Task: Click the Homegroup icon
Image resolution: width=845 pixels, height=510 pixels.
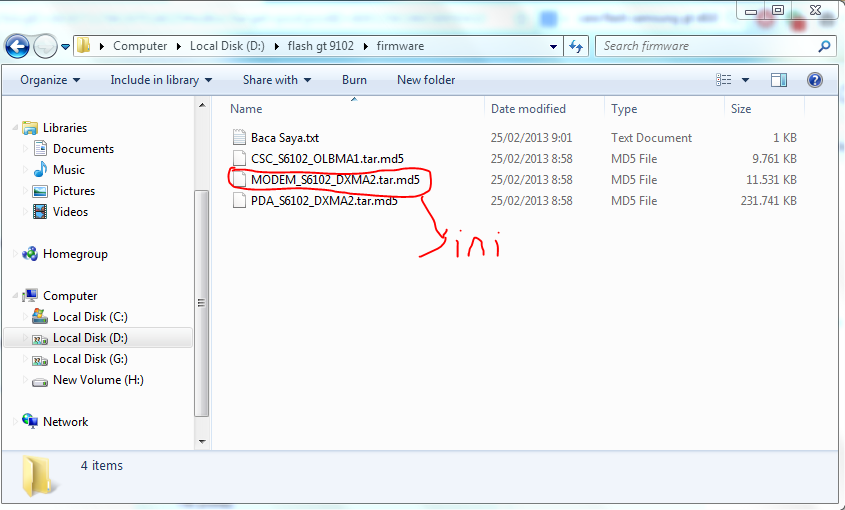Action: [30, 254]
